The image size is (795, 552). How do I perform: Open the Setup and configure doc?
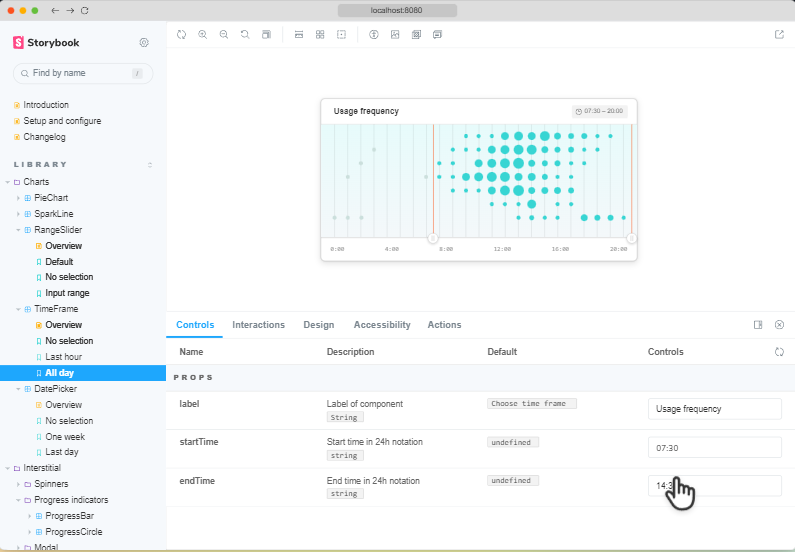(x=62, y=121)
